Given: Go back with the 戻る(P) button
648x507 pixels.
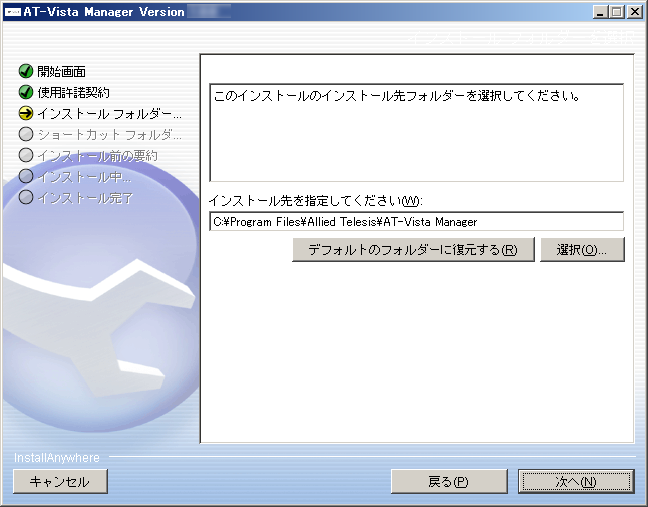Looking at the screenshot, I should 449,481.
